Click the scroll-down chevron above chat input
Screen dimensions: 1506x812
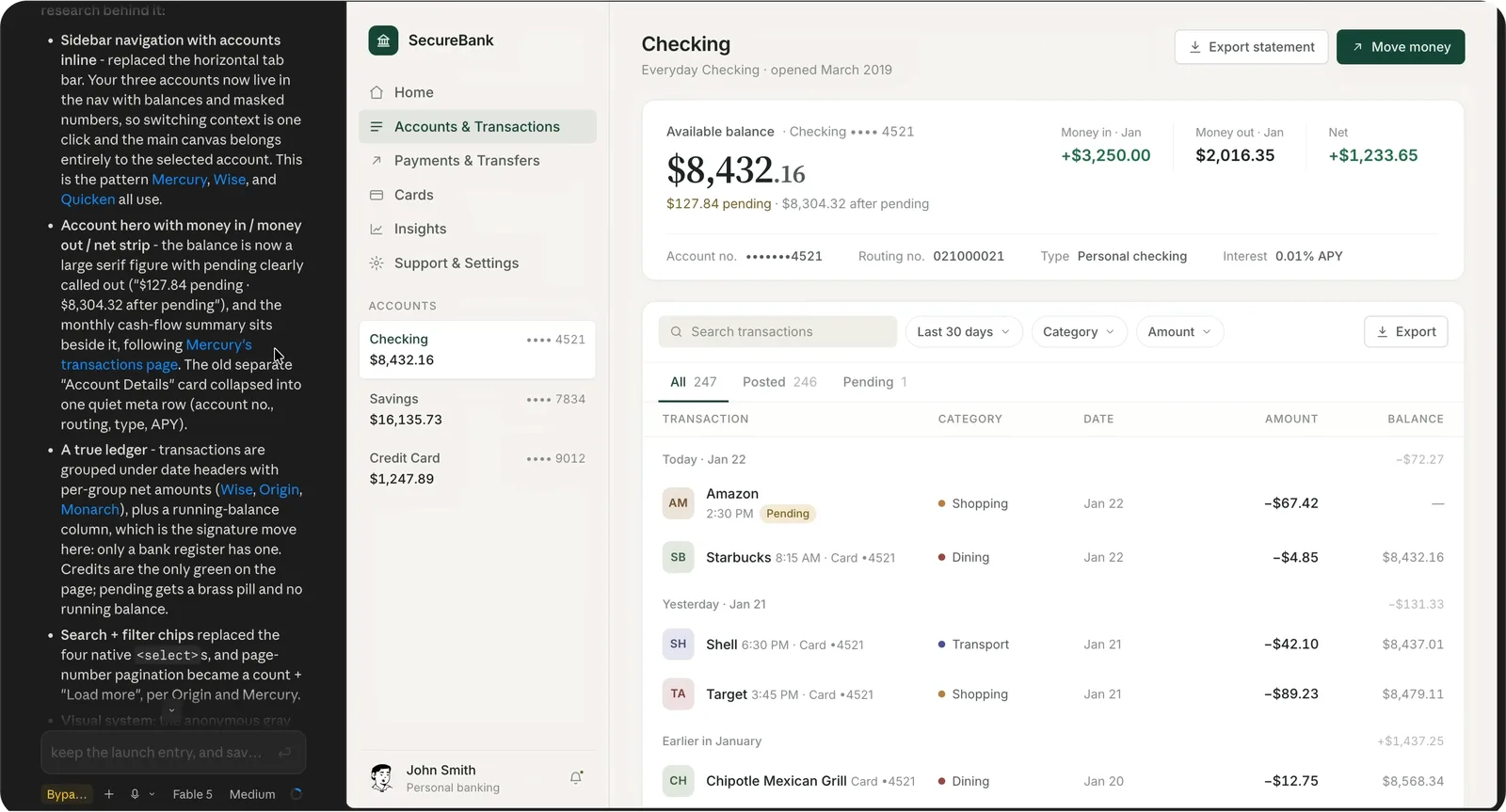(171, 711)
